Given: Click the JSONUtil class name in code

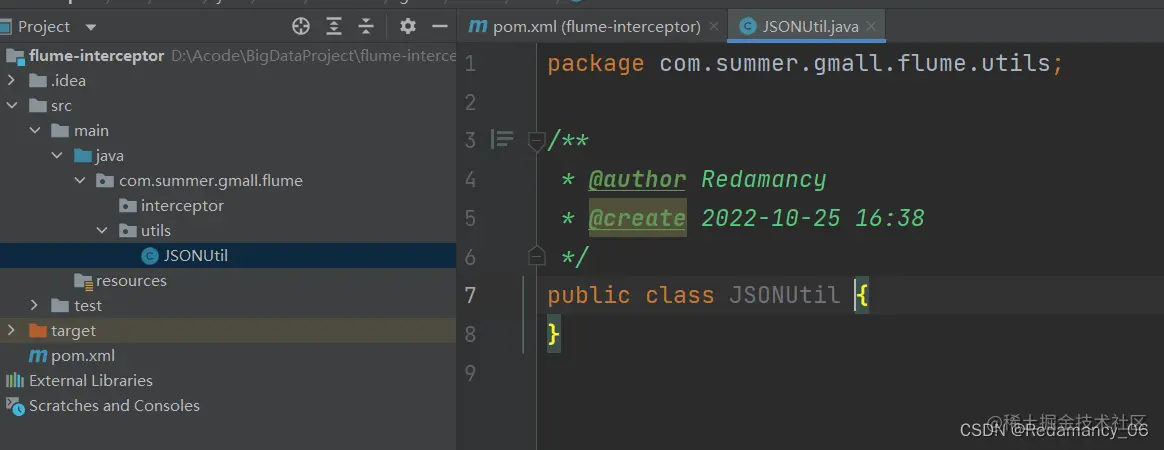Looking at the screenshot, I should pos(784,296).
